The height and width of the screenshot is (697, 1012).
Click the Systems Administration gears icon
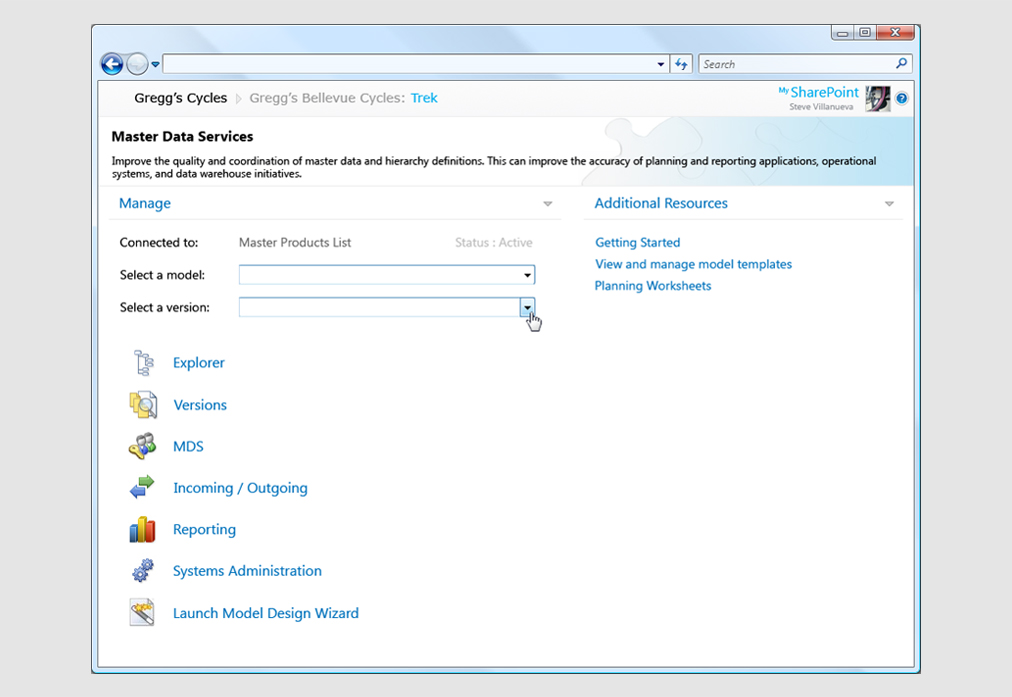[143, 571]
